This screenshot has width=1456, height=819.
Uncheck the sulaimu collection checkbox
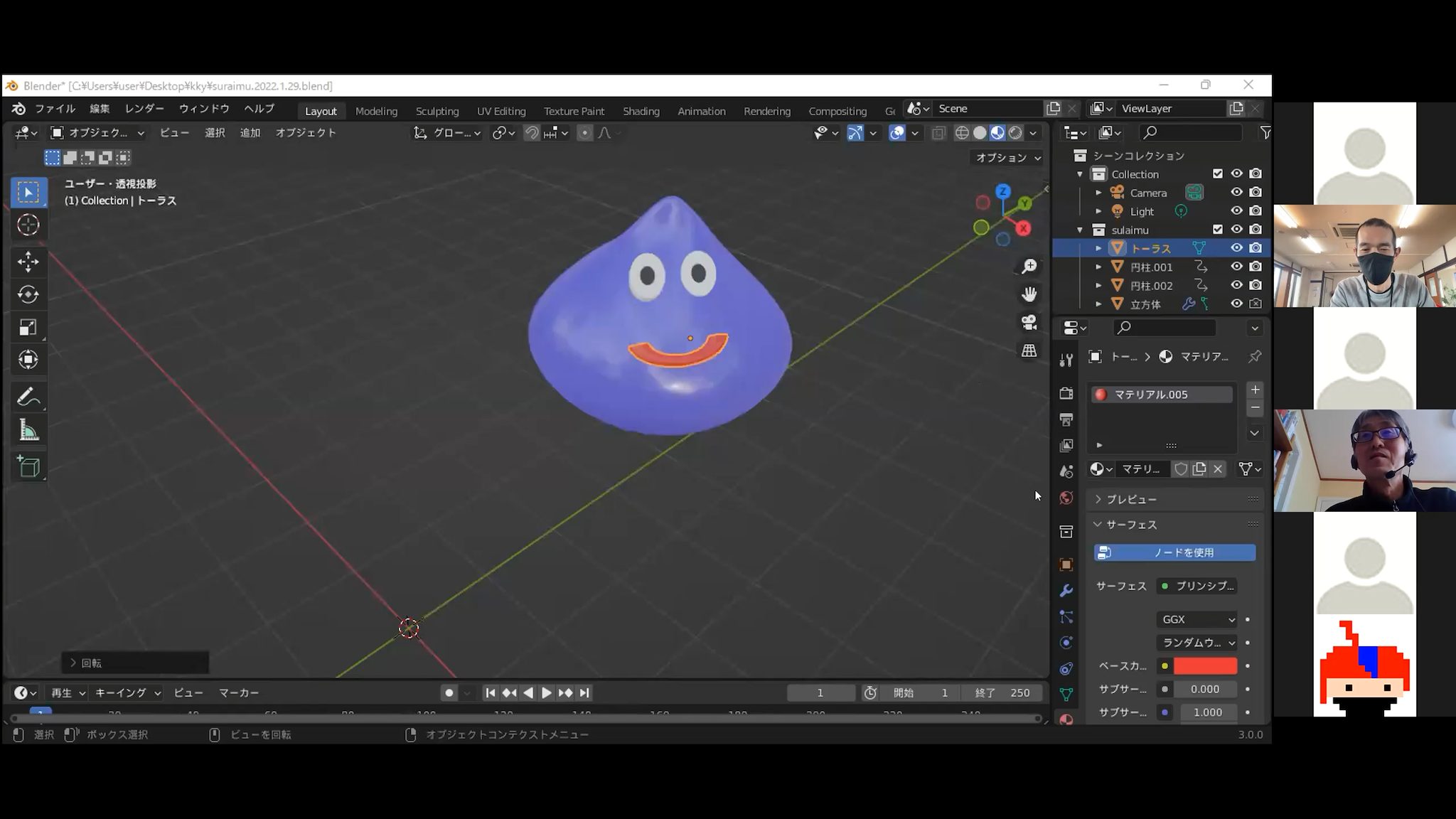1218,229
